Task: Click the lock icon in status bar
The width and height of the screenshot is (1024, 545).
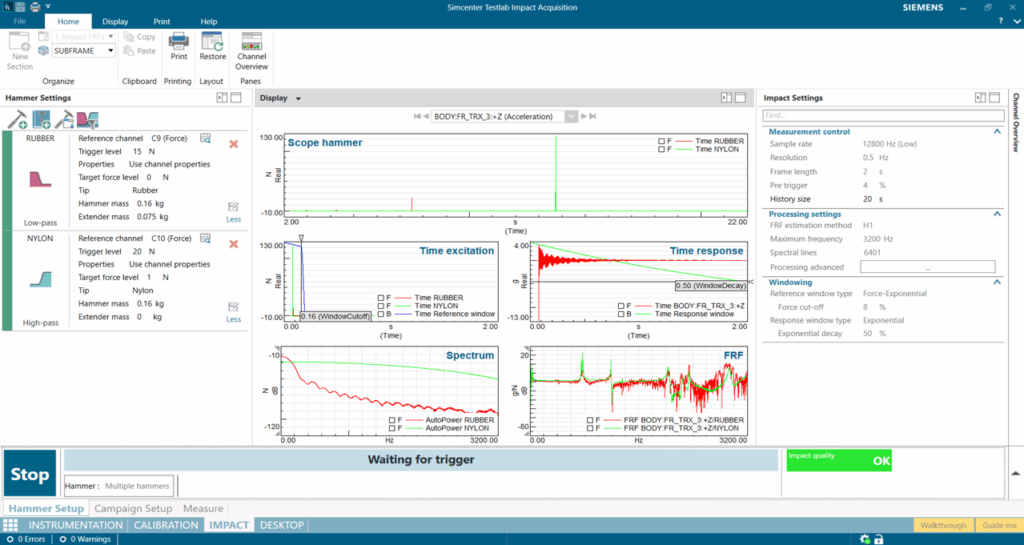Action: click(x=877, y=540)
